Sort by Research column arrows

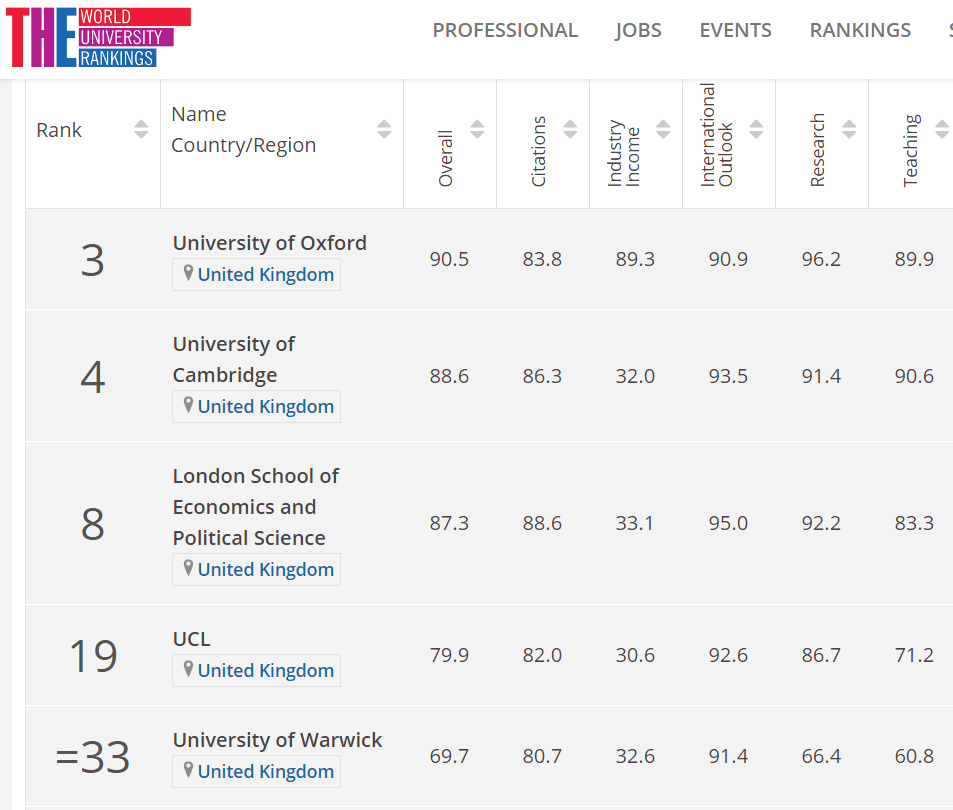849,129
